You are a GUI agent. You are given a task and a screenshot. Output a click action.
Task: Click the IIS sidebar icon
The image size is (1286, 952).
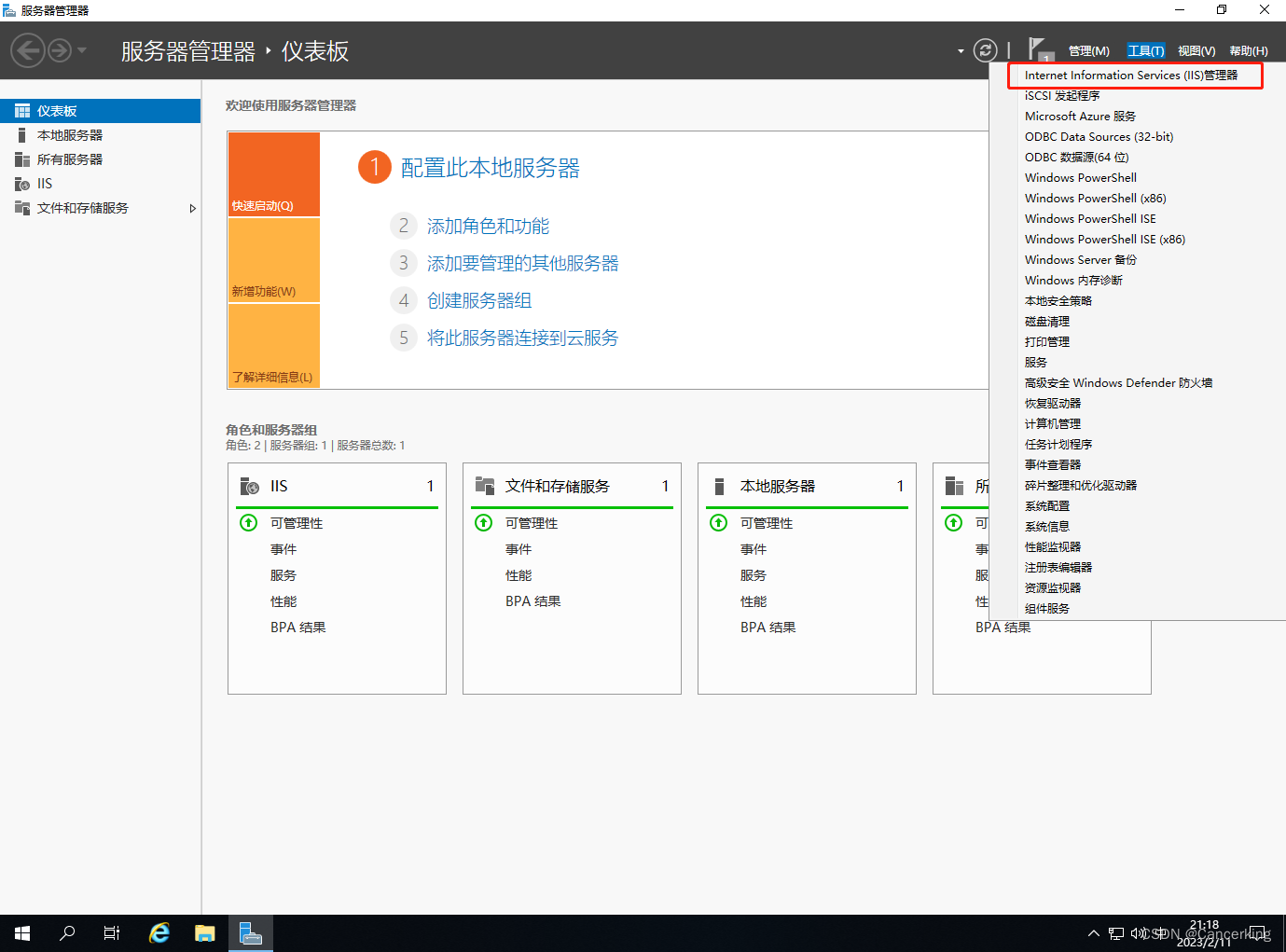pos(22,184)
